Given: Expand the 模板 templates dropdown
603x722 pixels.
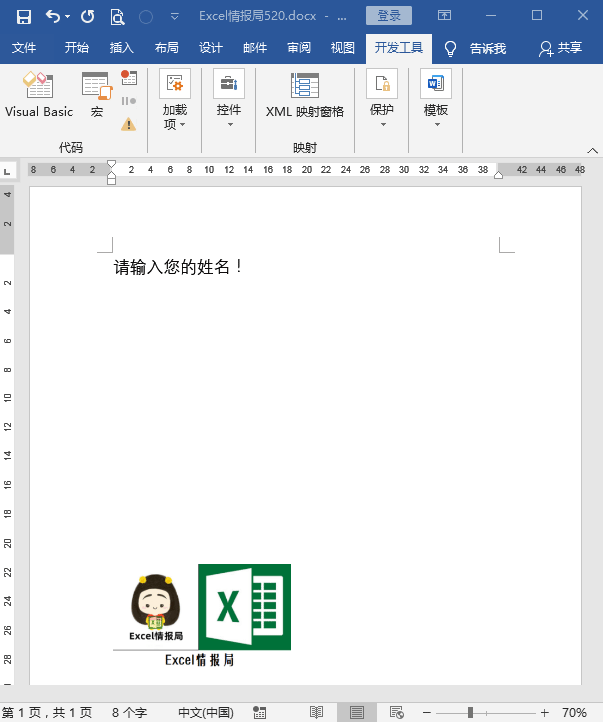Looking at the screenshot, I should [x=435, y=99].
